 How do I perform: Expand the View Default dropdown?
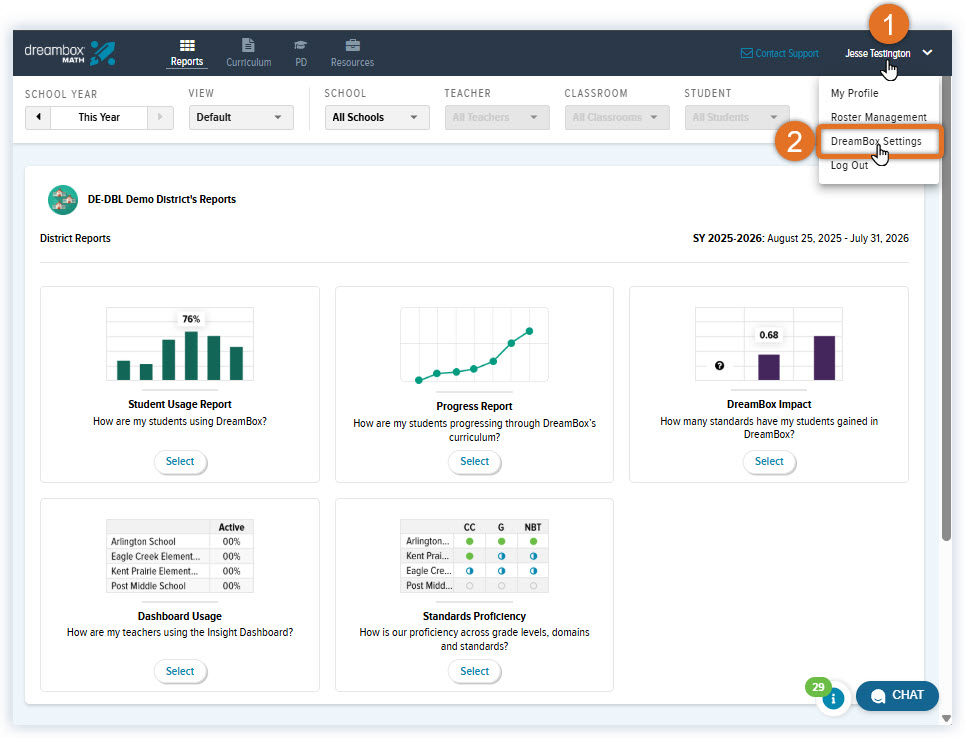click(x=241, y=117)
